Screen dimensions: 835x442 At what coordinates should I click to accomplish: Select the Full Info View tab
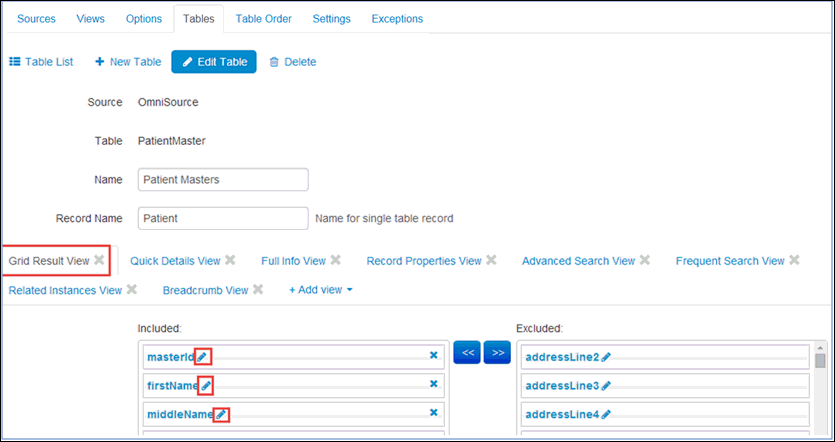click(293, 261)
